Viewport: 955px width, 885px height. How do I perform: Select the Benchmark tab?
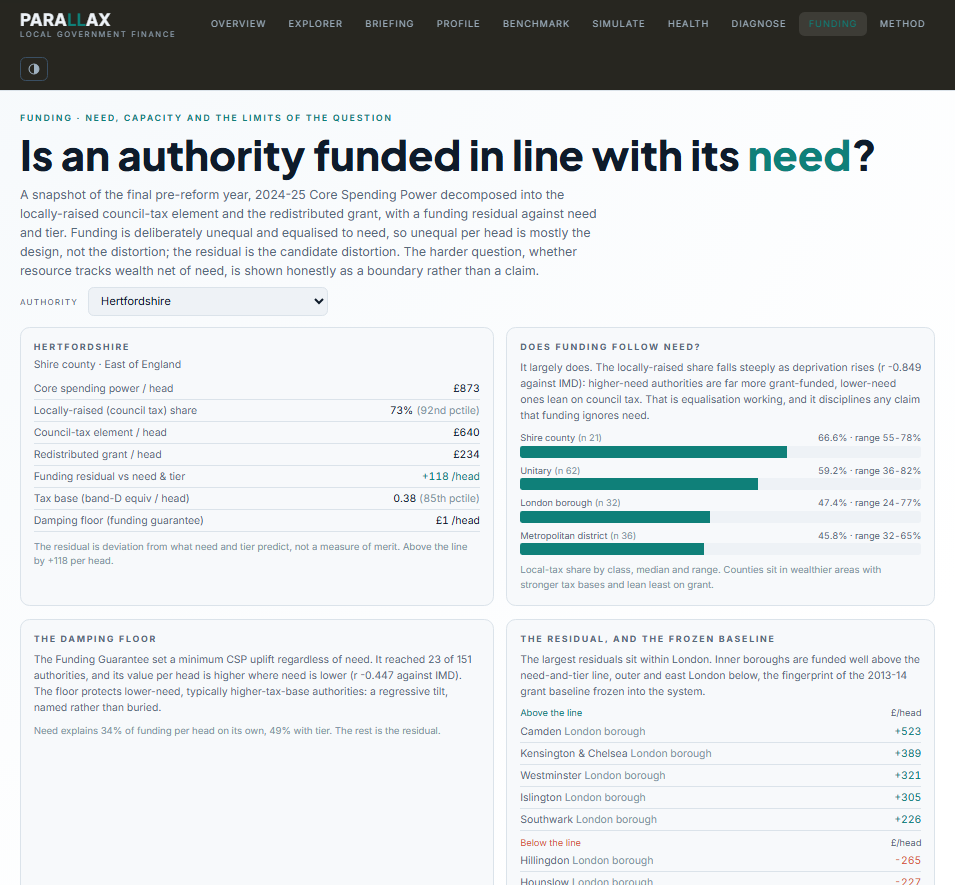[536, 24]
